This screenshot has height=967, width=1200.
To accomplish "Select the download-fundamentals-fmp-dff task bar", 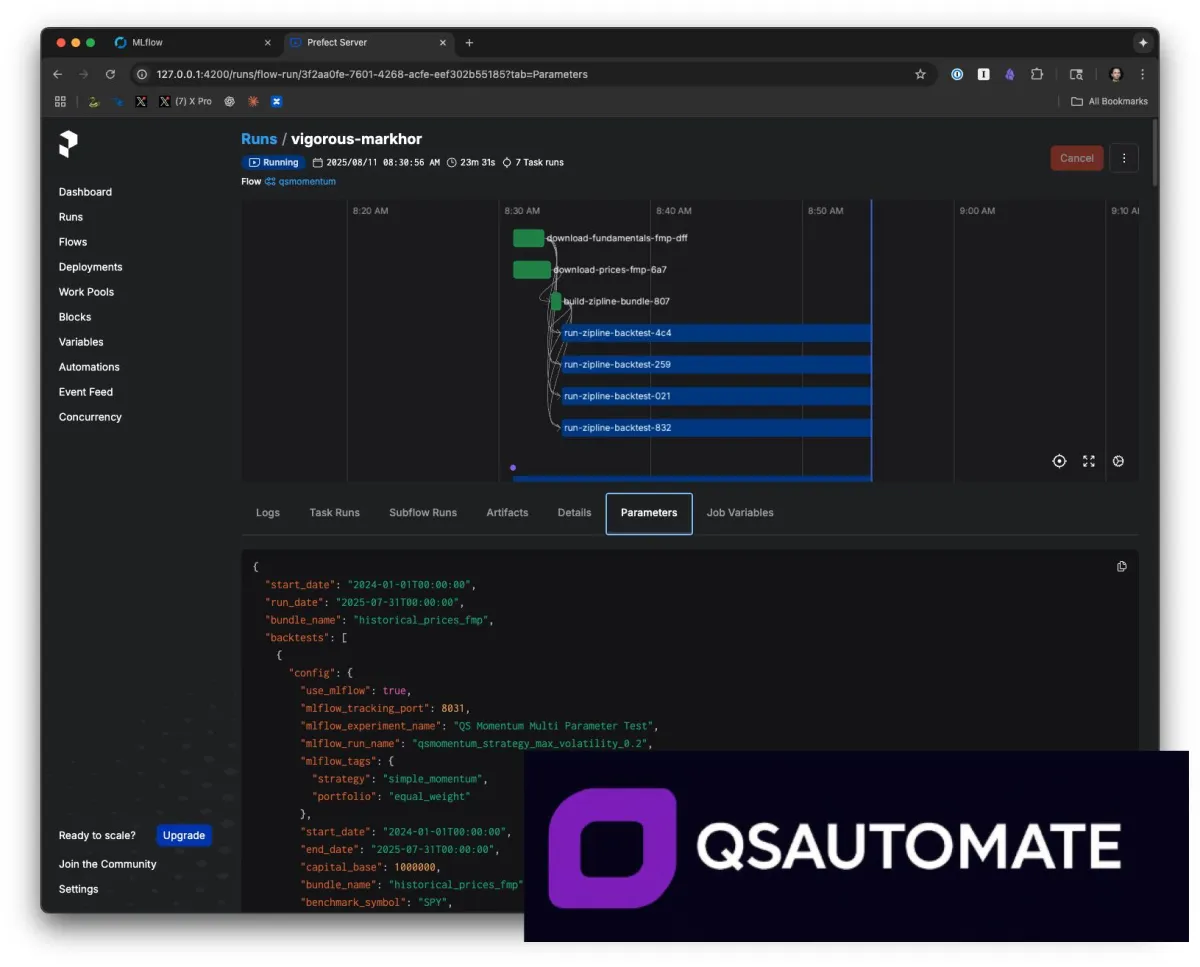I will click(x=529, y=238).
